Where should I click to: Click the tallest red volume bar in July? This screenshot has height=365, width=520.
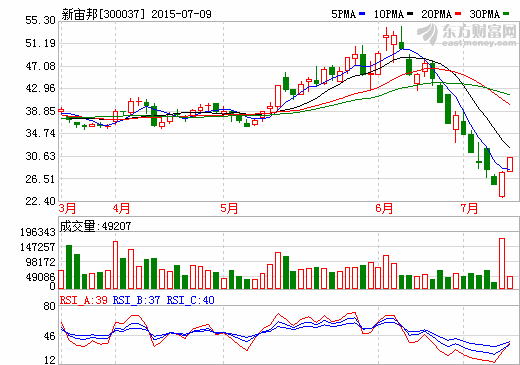502,263
